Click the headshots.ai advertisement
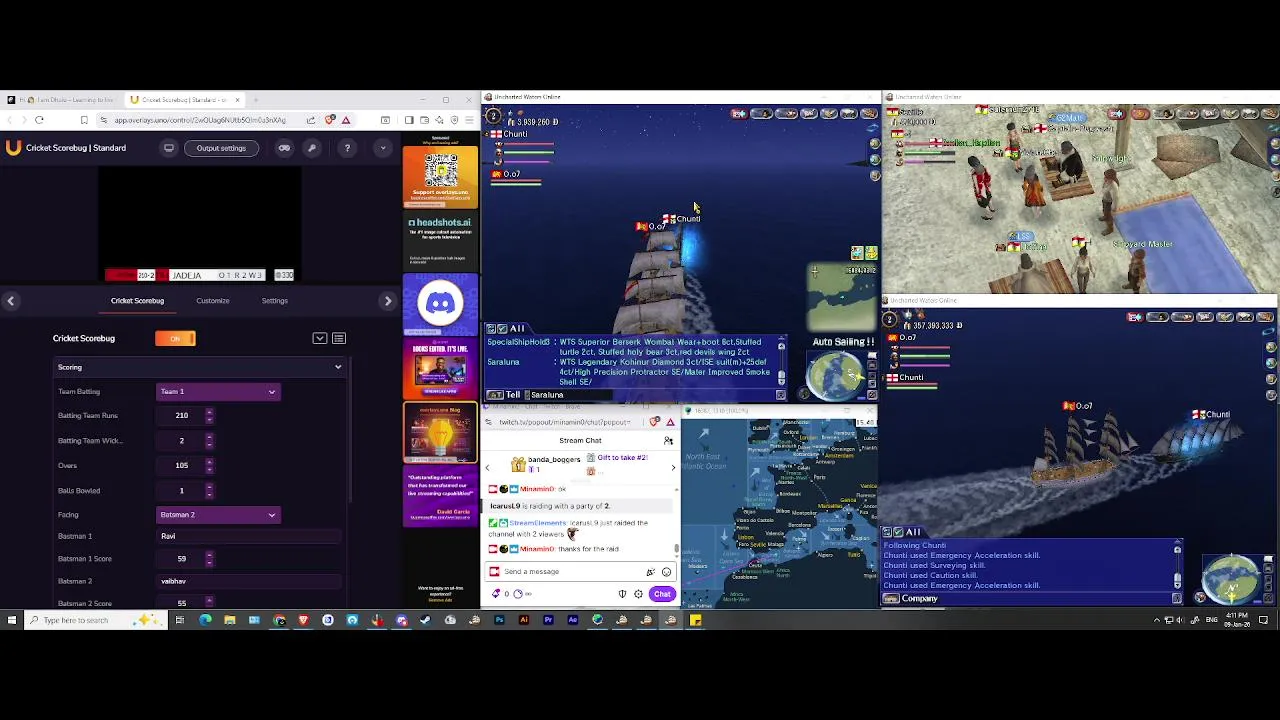1280x720 pixels. coord(440,240)
